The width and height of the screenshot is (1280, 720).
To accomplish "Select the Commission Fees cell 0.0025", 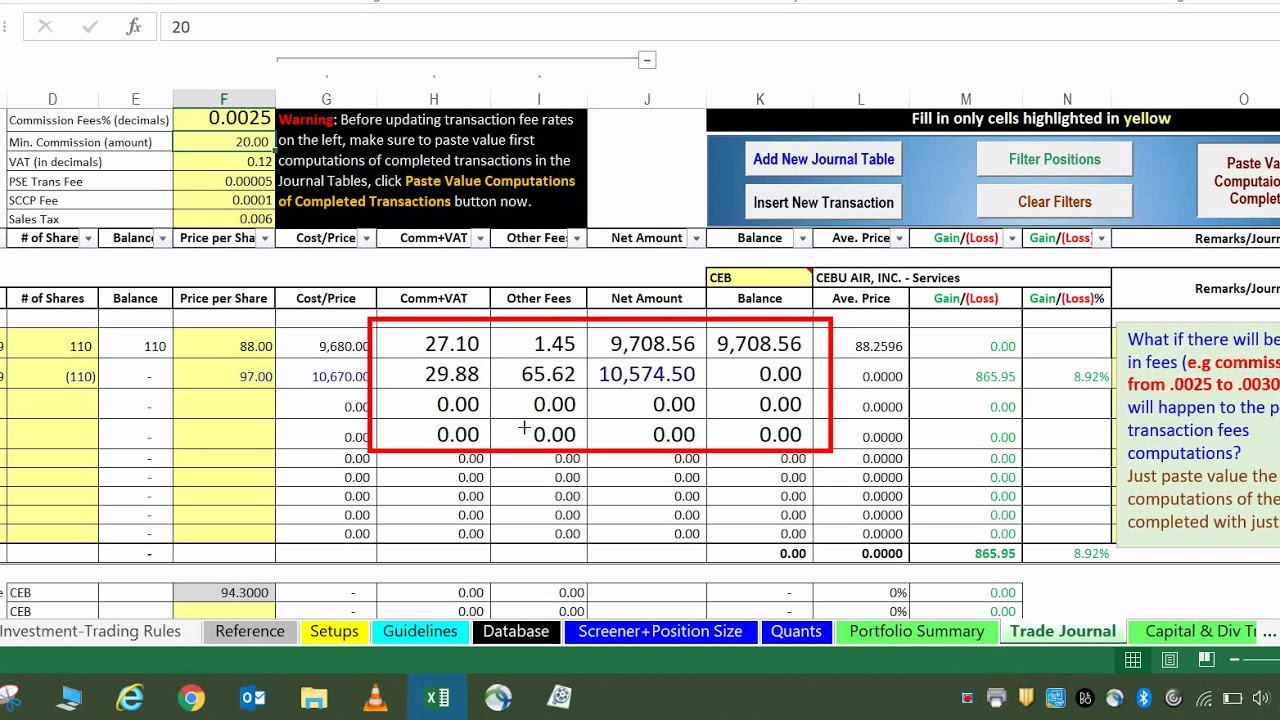I will [x=224, y=119].
